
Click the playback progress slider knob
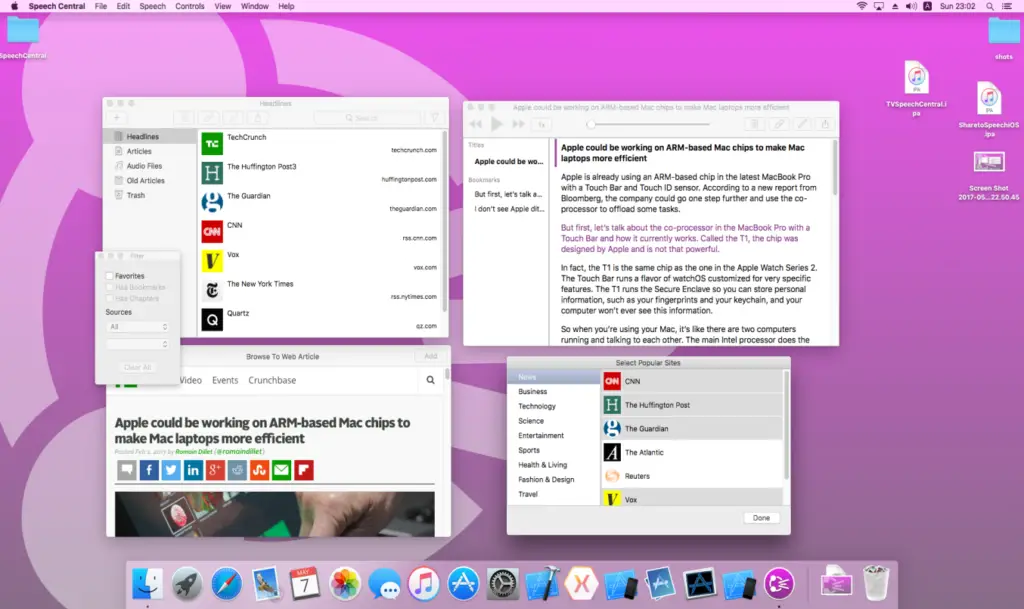pyautogui.click(x=591, y=124)
